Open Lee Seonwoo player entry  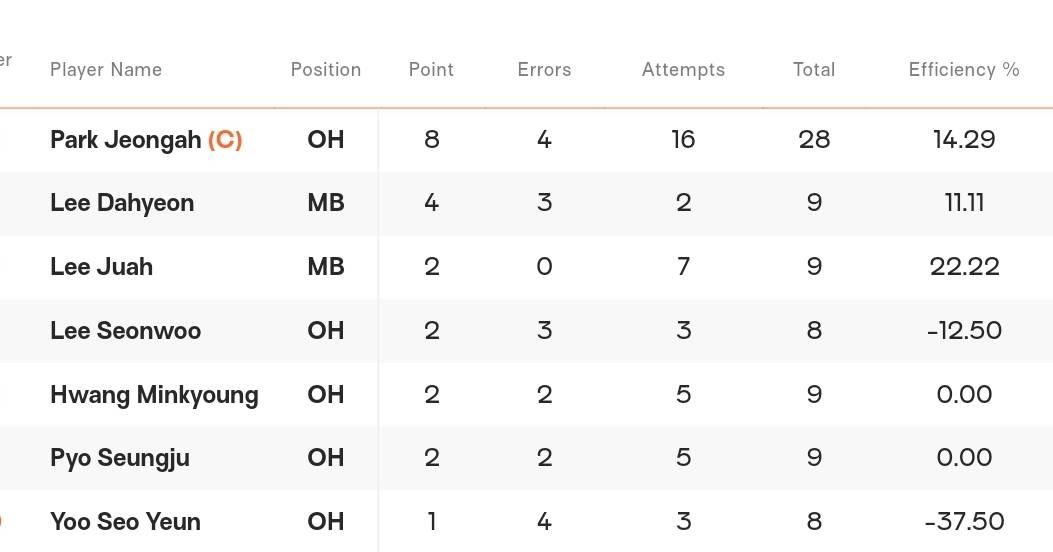coord(126,330)
